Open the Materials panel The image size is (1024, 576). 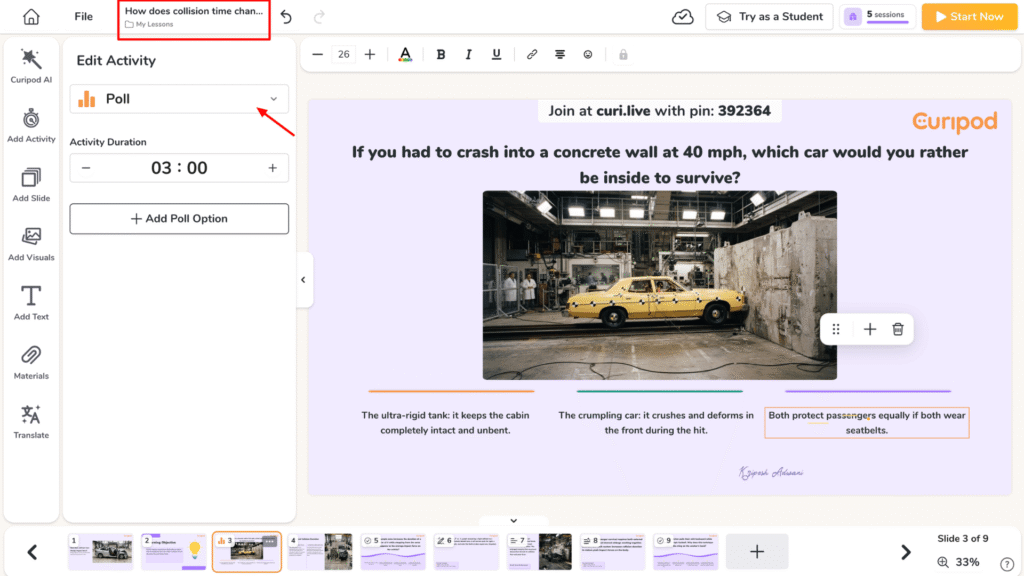click(x=31, y=362)
